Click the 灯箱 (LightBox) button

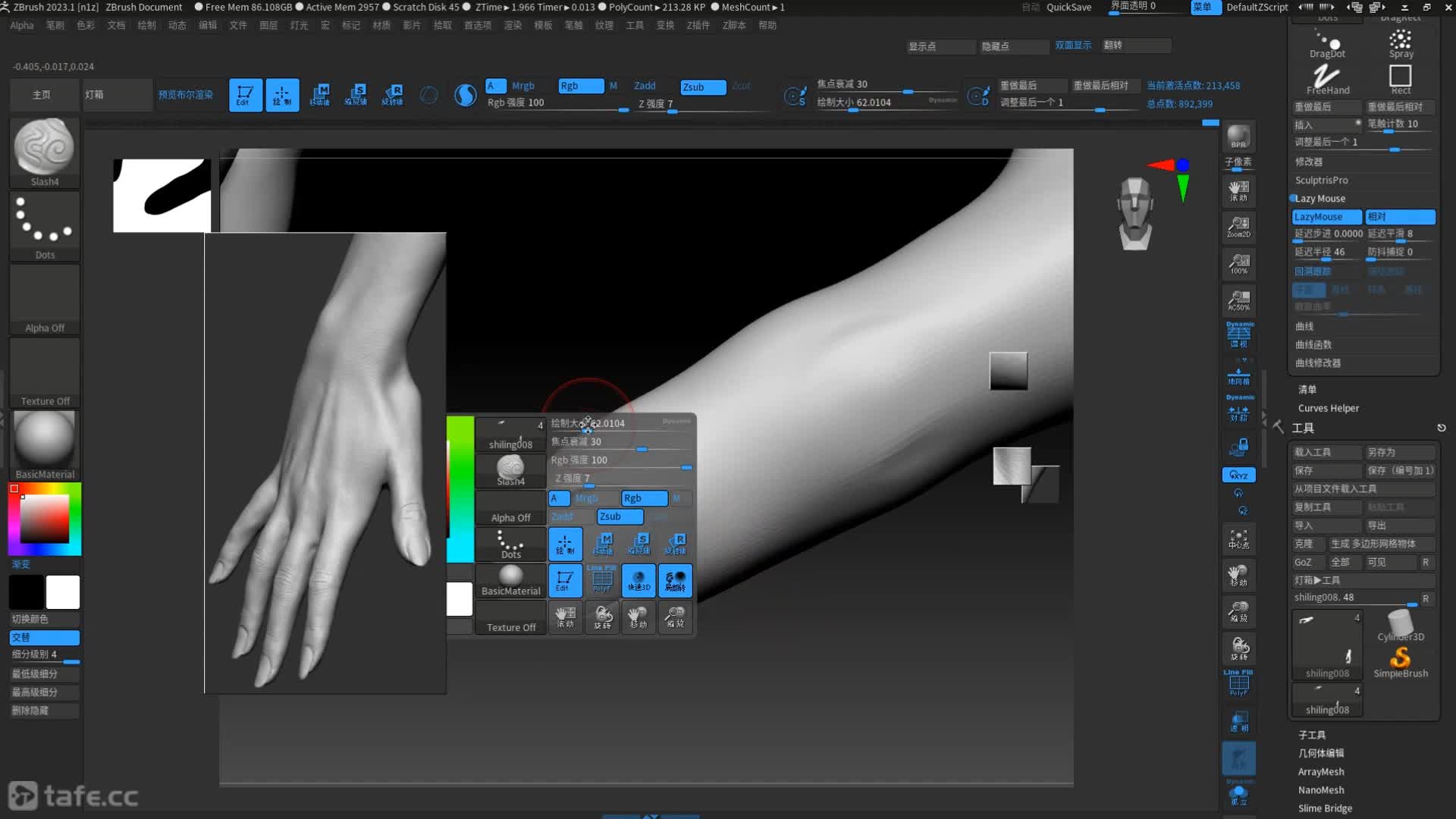[x=118, y=95]
